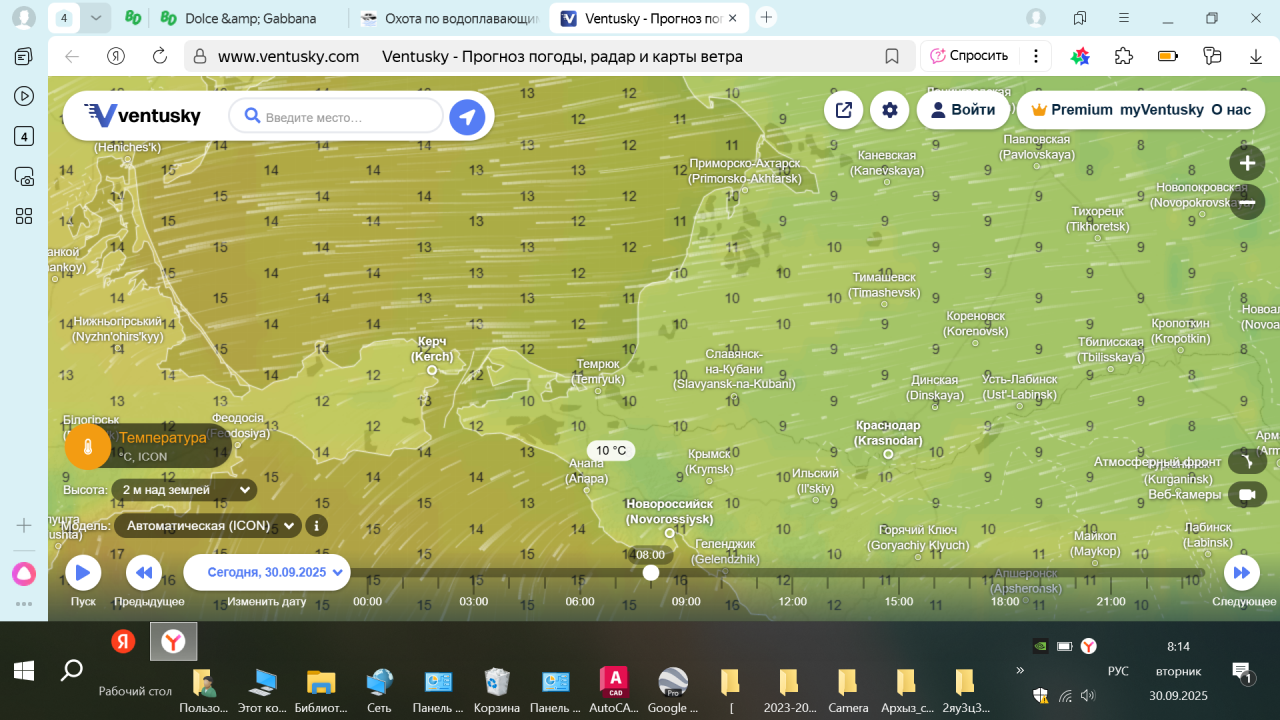Expand the browser tab group arrow

click(x=95, y=18)
